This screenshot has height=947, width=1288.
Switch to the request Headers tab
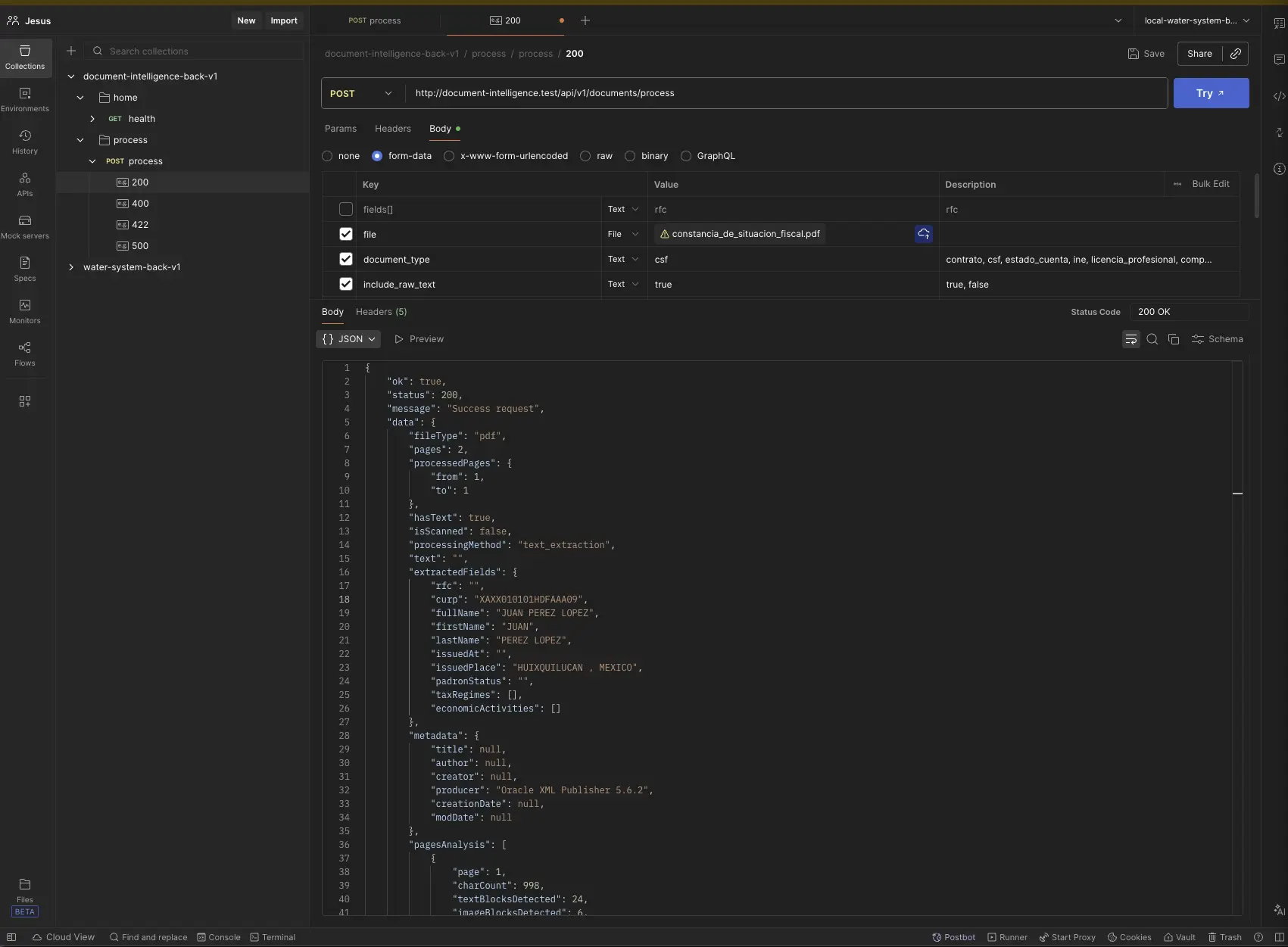(x=393, y=129)
